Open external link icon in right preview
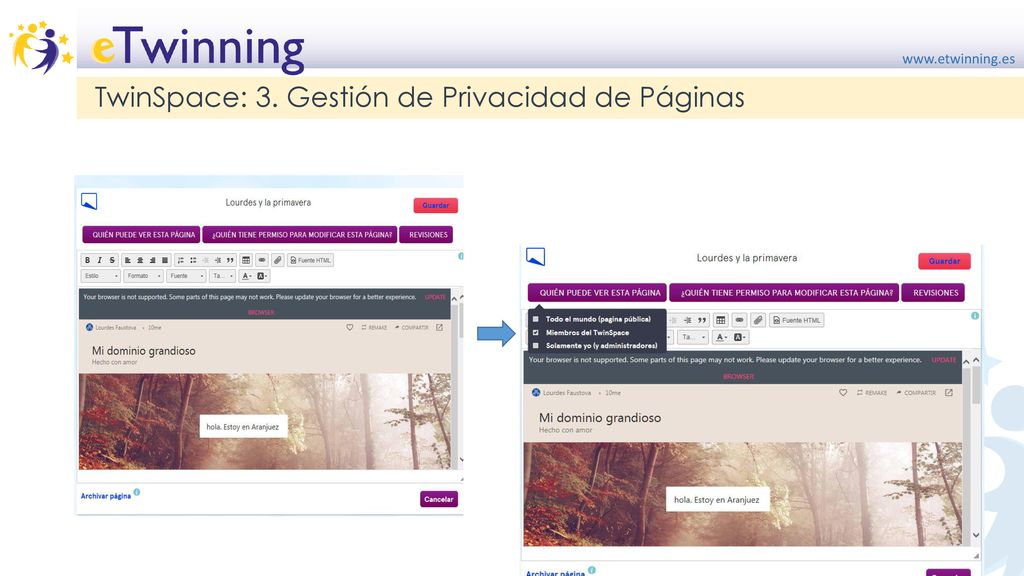The width and height of the screenshot is (1024, 576). point(949,392)
